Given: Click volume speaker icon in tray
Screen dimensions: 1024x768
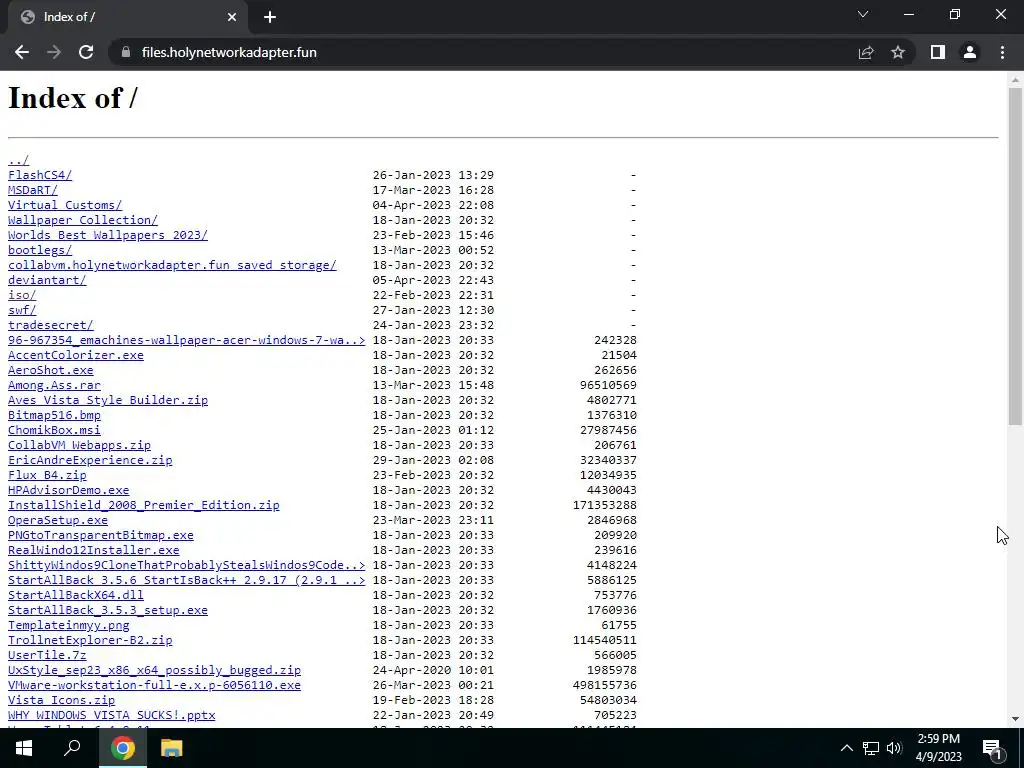Looking at the screenshot, I should tap(895, 748).
